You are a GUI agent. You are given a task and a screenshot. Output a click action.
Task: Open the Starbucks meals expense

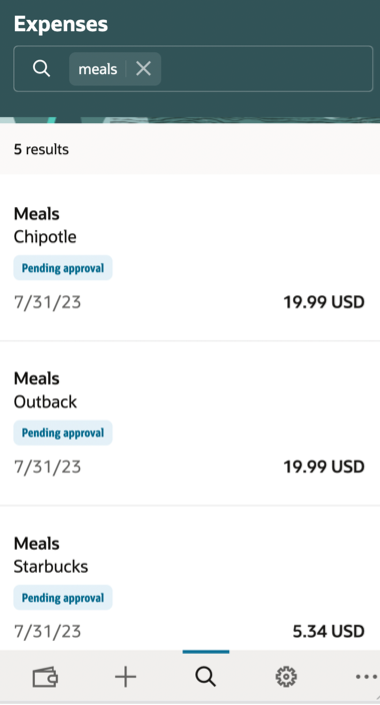tap(190, 578)
